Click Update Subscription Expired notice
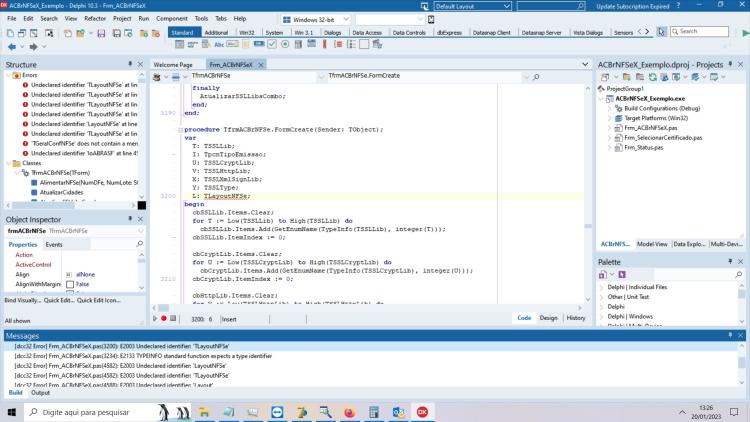 point(632,6)
